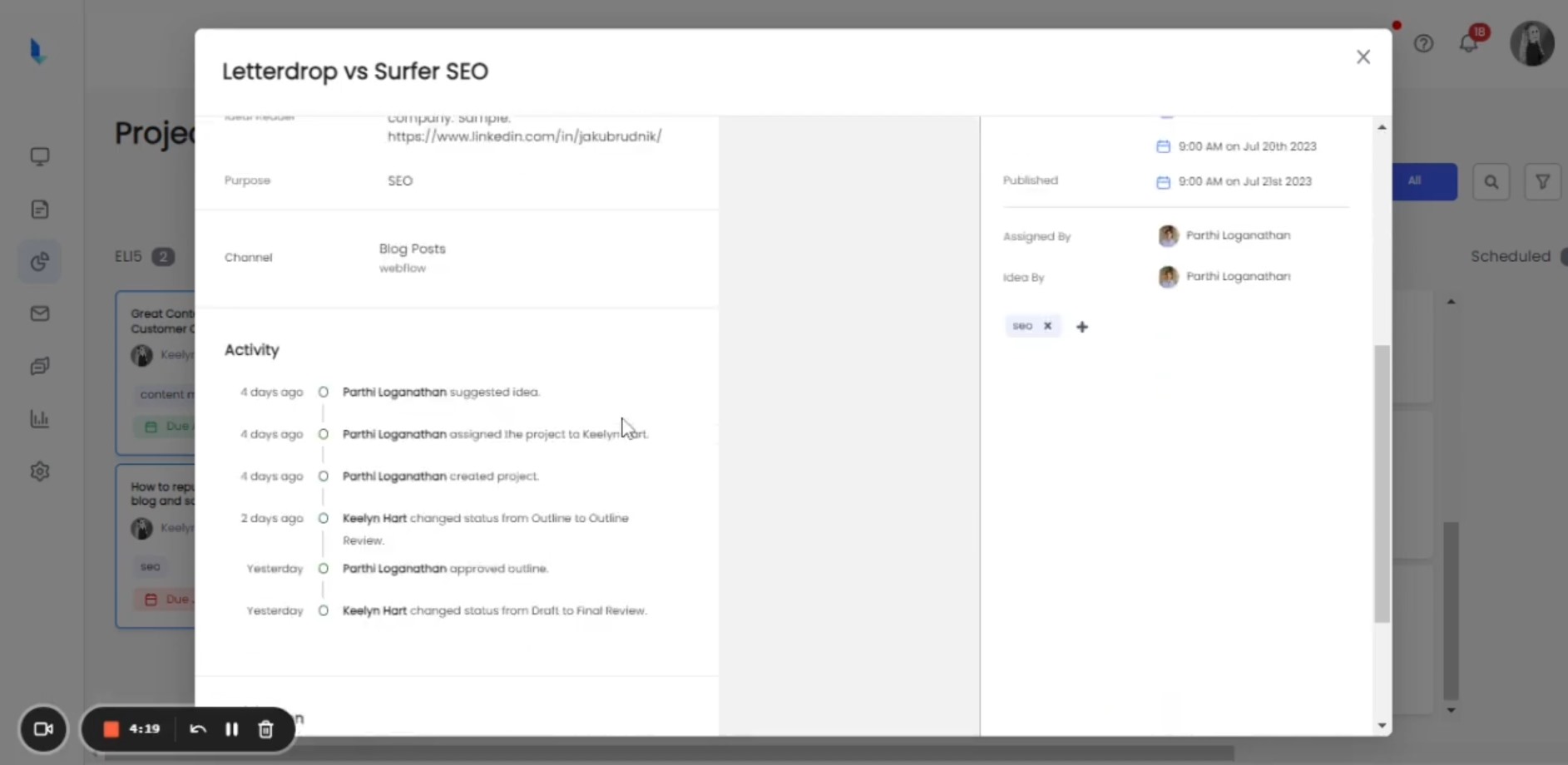The width and height of the screenshot is (1568, 765).
Task: Open the Great Content card in ELI5 column
Action: [156, 373]
